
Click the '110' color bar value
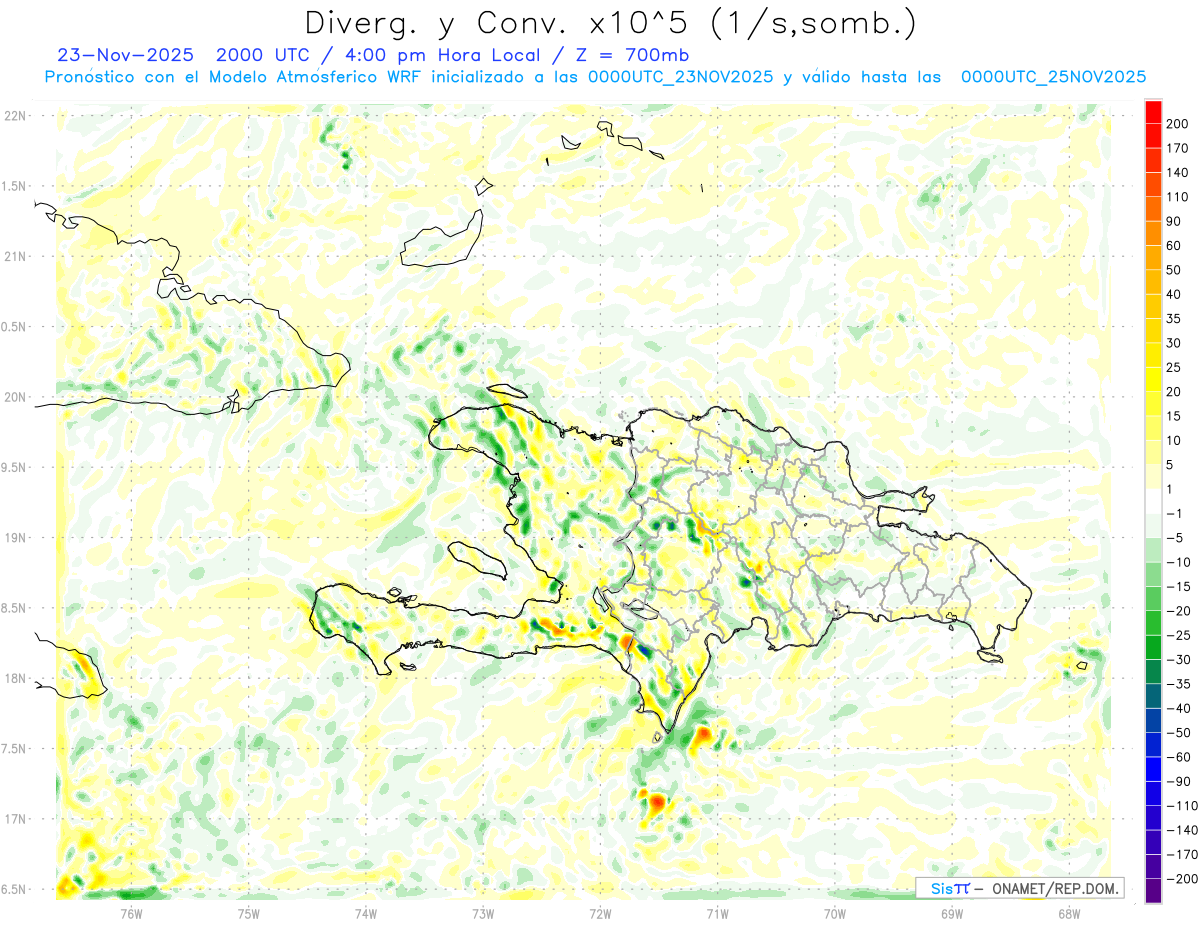pos(1179,198)
